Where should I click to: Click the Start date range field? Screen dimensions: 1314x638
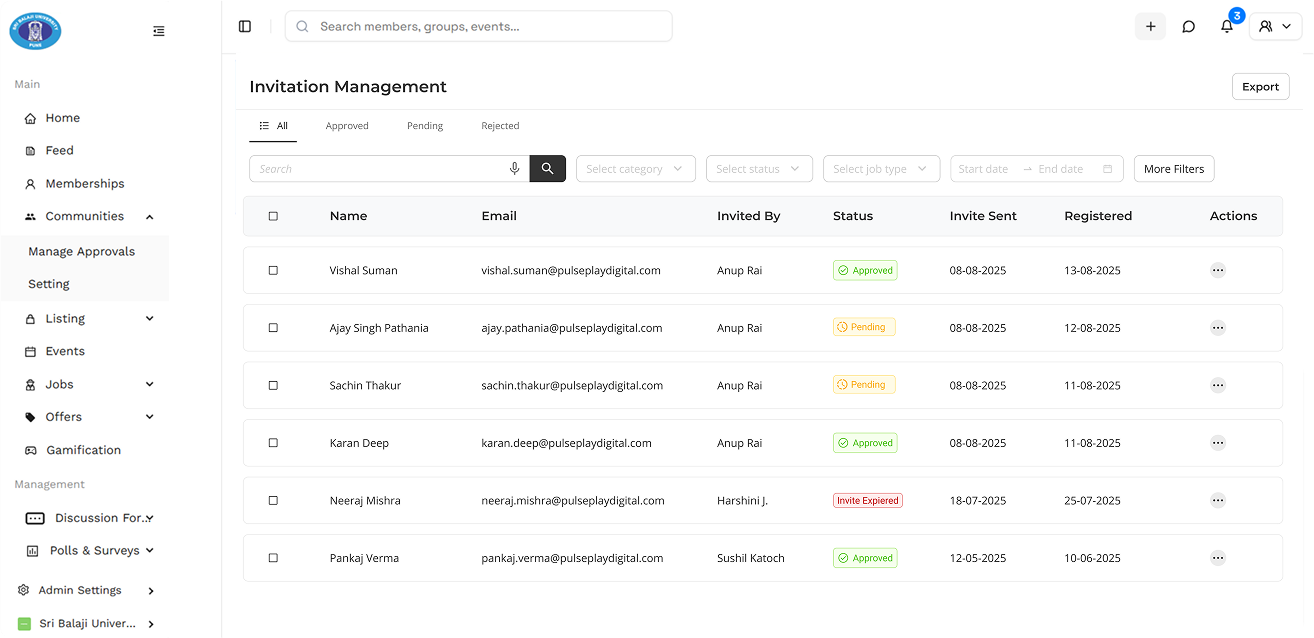pyautogui.click(x=985, y=169)
